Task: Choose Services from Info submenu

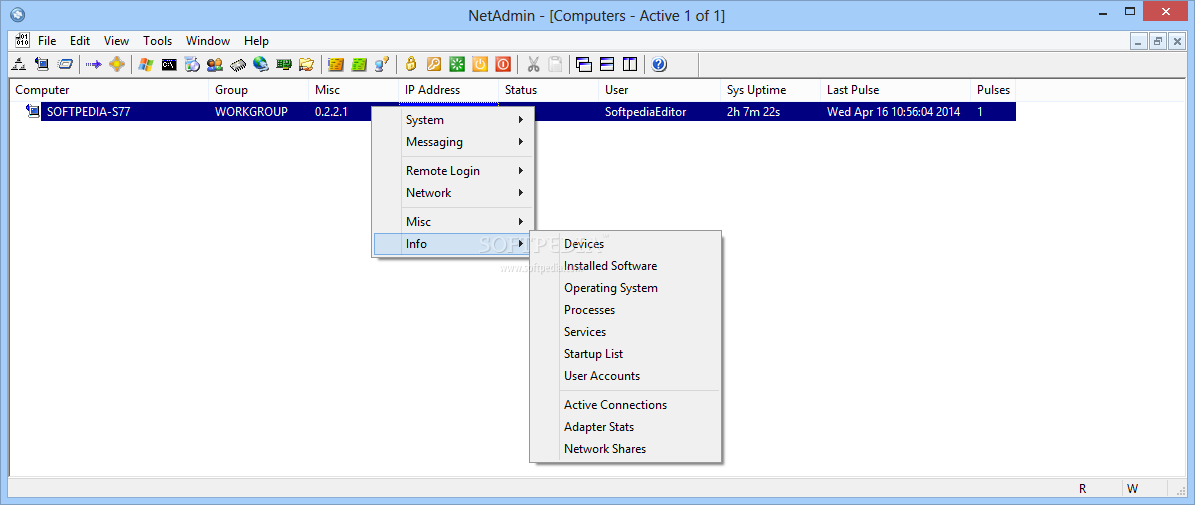Action: 626,333
